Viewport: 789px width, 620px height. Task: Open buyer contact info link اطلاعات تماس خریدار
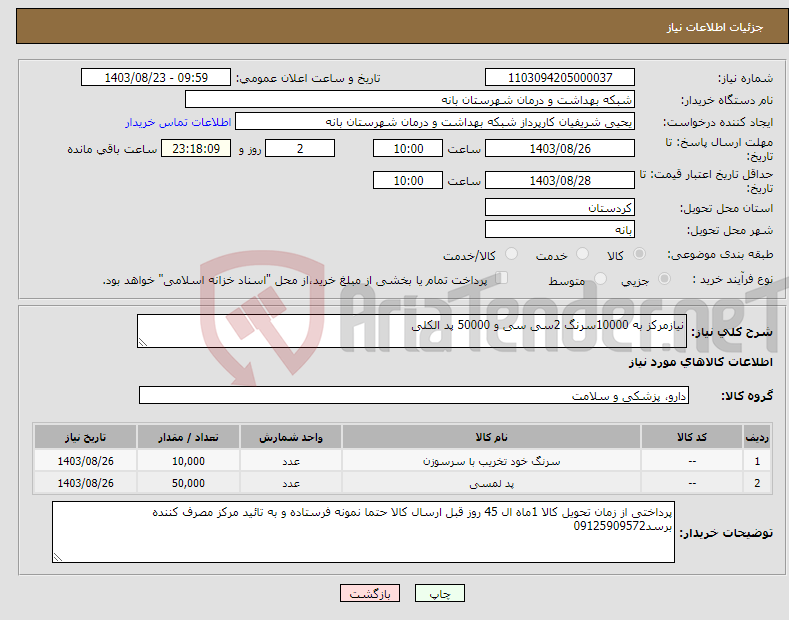178,123
